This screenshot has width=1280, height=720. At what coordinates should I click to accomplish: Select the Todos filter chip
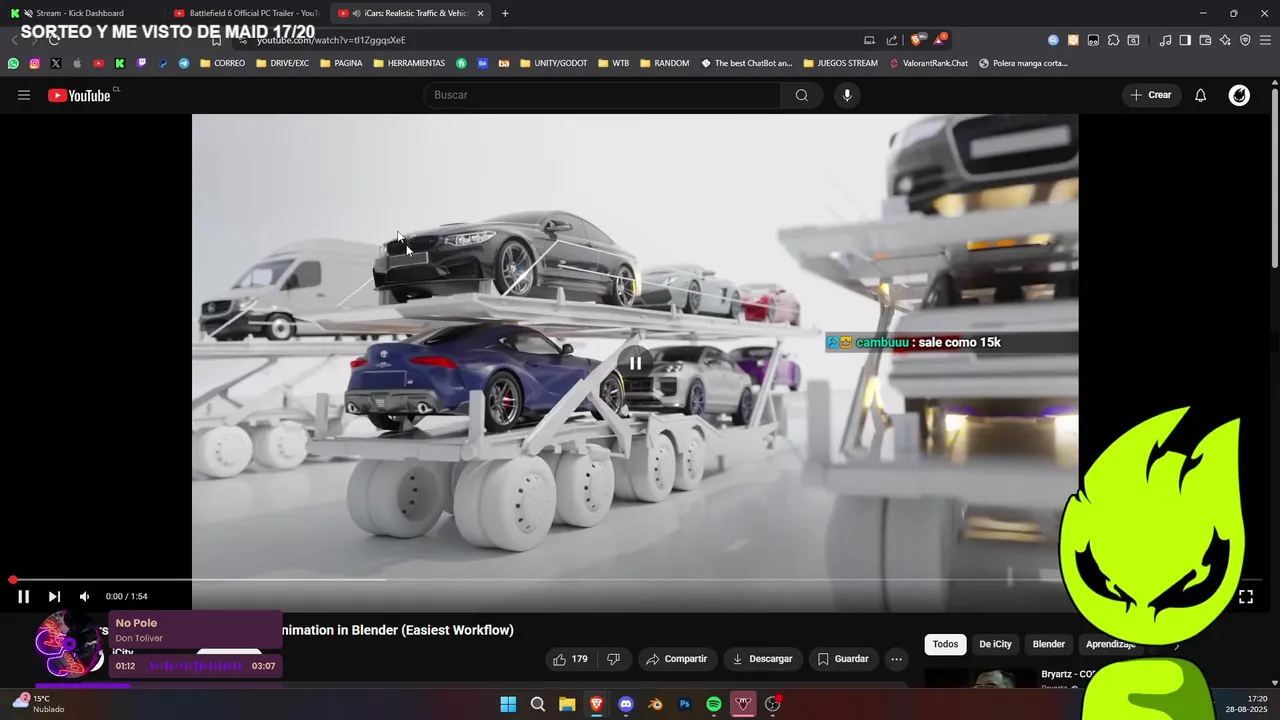(945, 644)
